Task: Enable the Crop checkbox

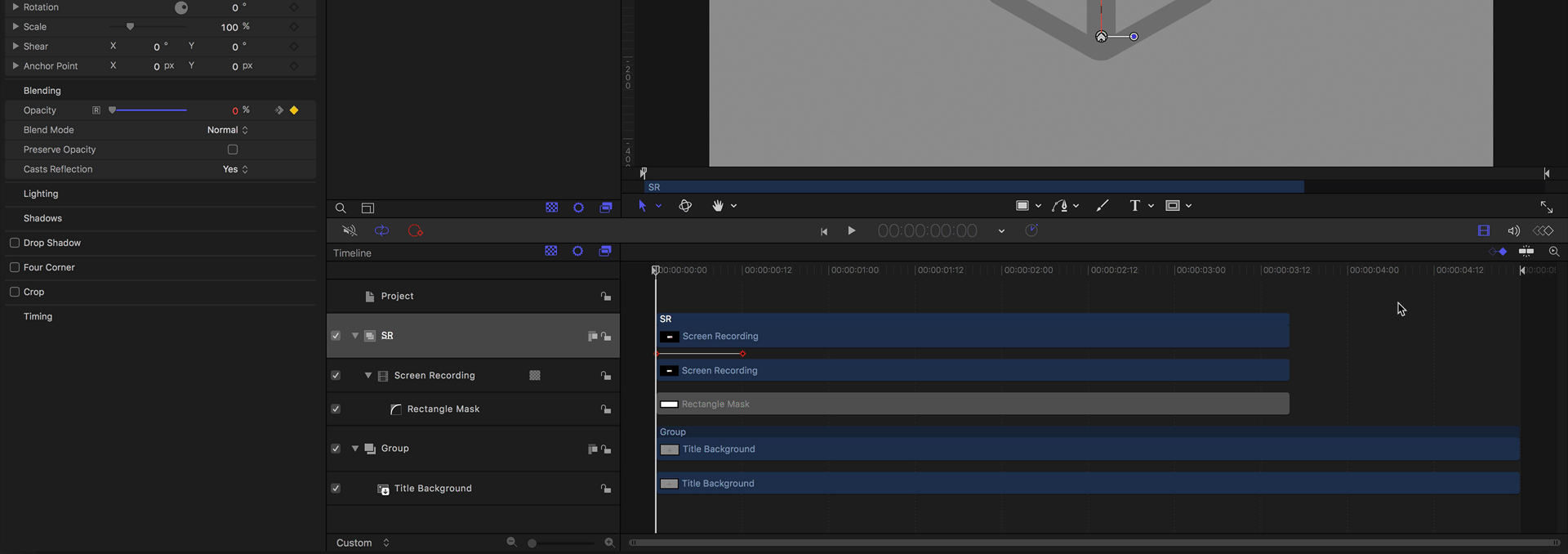Action: pyautogui.click(x=15, y=292)
